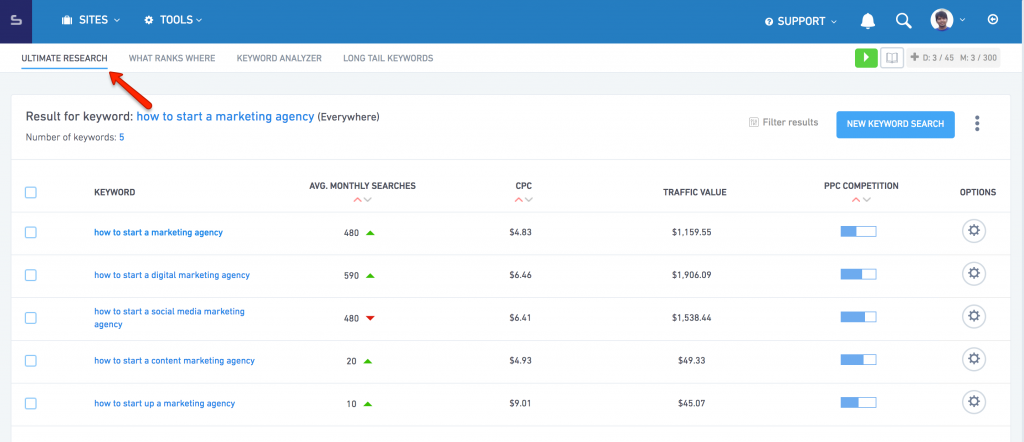Open options gear for 'how to start a marketing agency'

[x=974, y=230]
